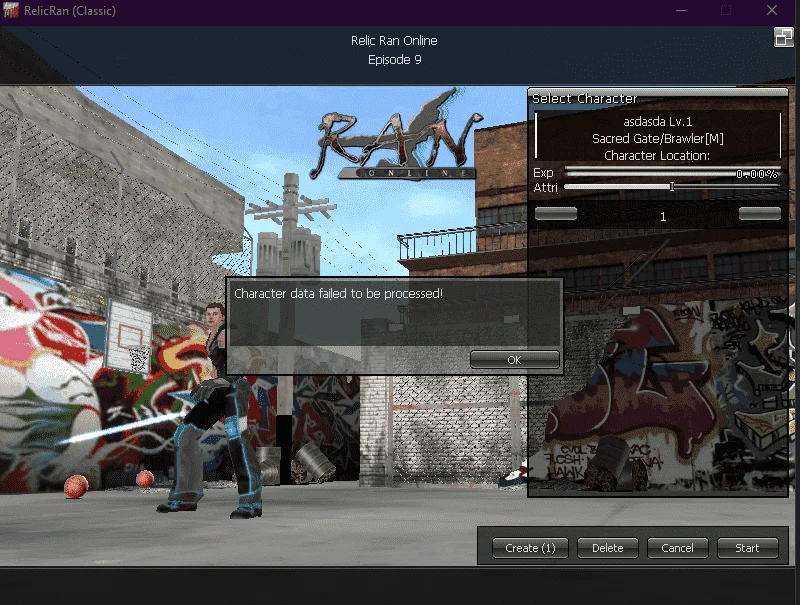This screenshot has width=800, height=605.
Task: Click OK on the error dialog
Action: pos(514,360)
